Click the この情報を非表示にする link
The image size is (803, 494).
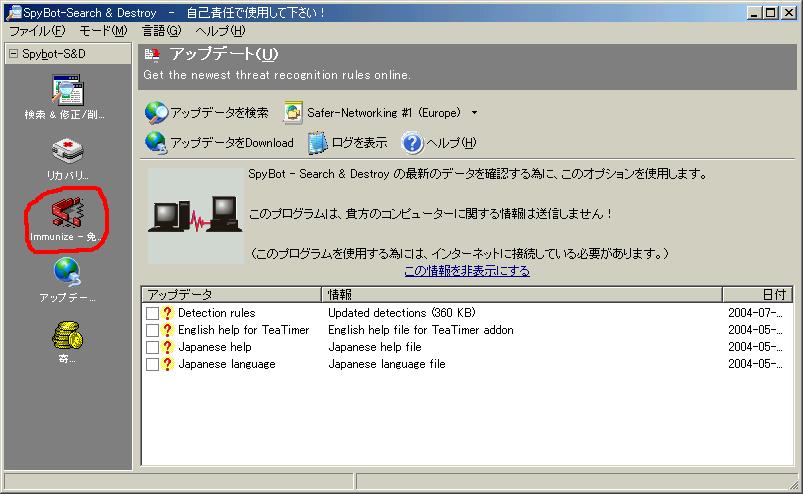[467, 270]
